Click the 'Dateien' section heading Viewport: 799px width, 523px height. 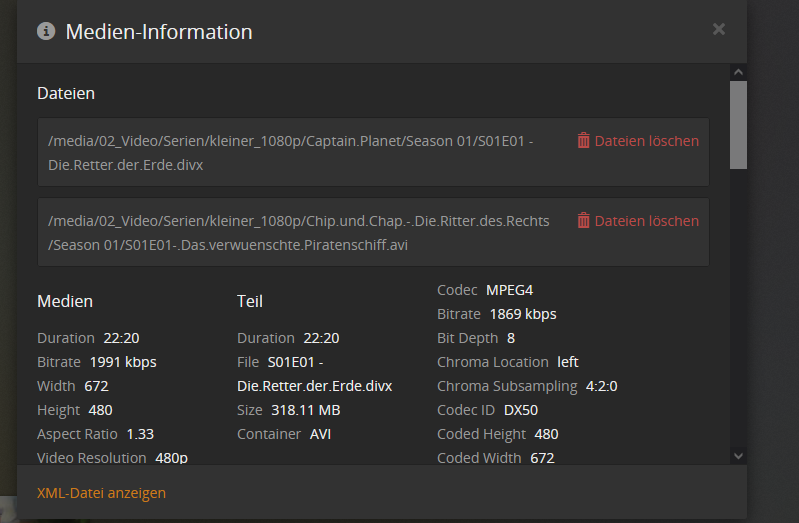(x=66, y=93)
